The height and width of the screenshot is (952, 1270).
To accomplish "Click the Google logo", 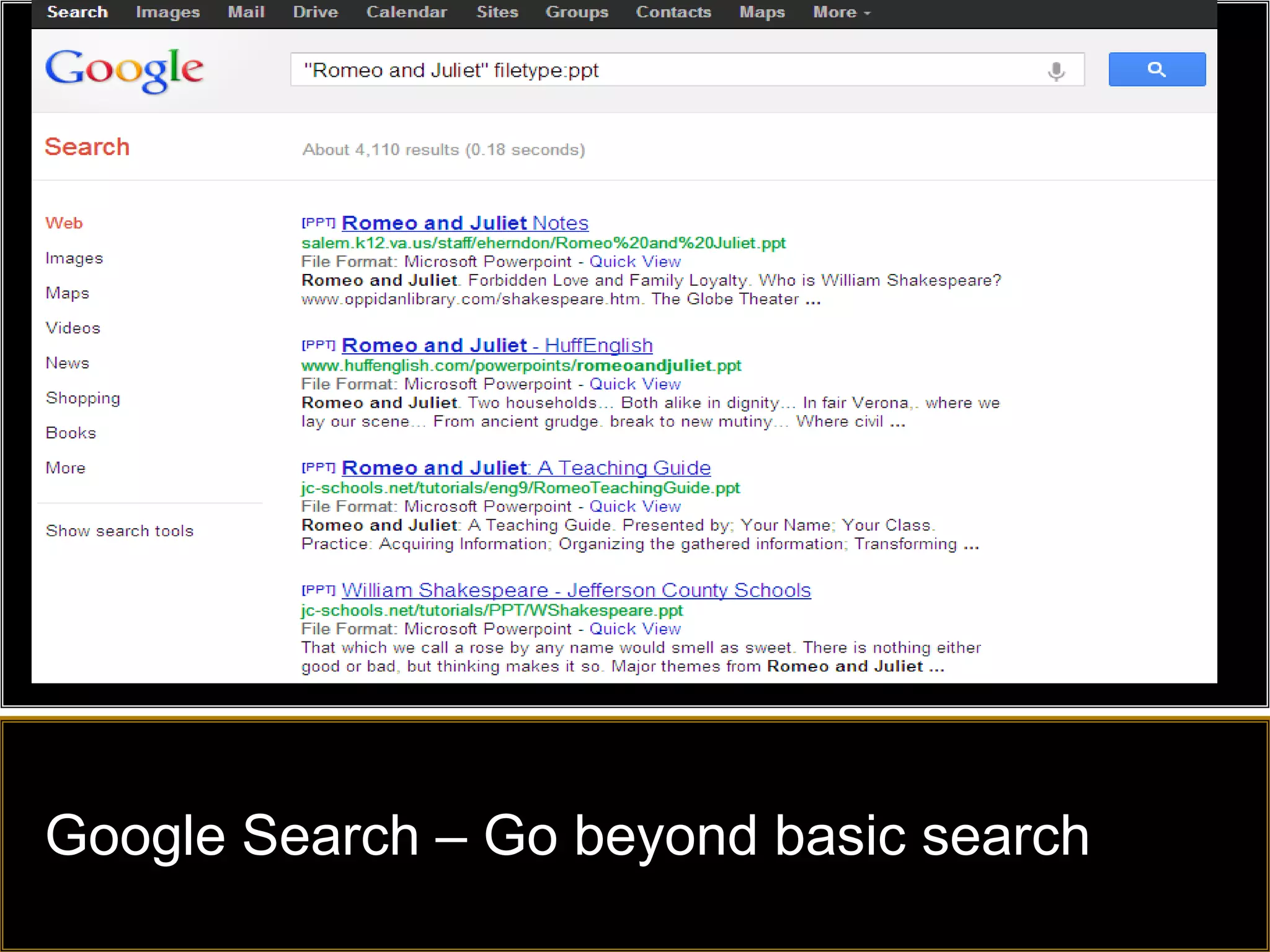I will (x=124, y=71).
